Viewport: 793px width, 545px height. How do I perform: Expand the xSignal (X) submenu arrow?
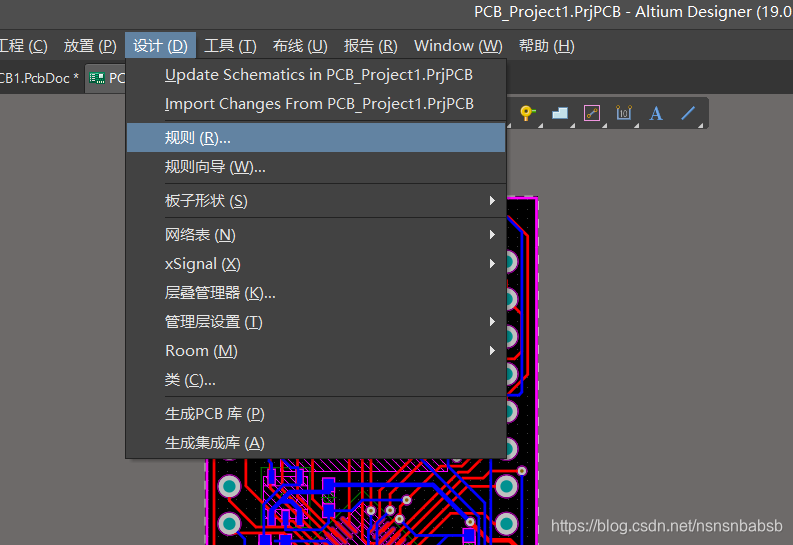[x=492, y=263]
